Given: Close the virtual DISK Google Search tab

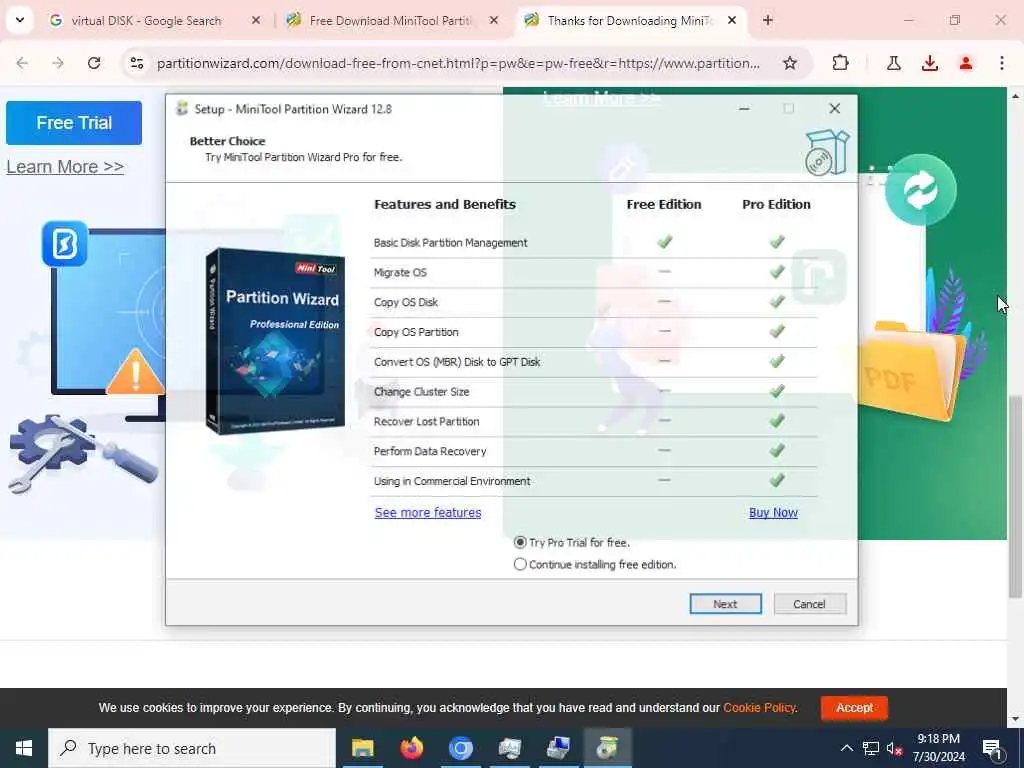Looking at the screenshot, I should pos(256,21).
